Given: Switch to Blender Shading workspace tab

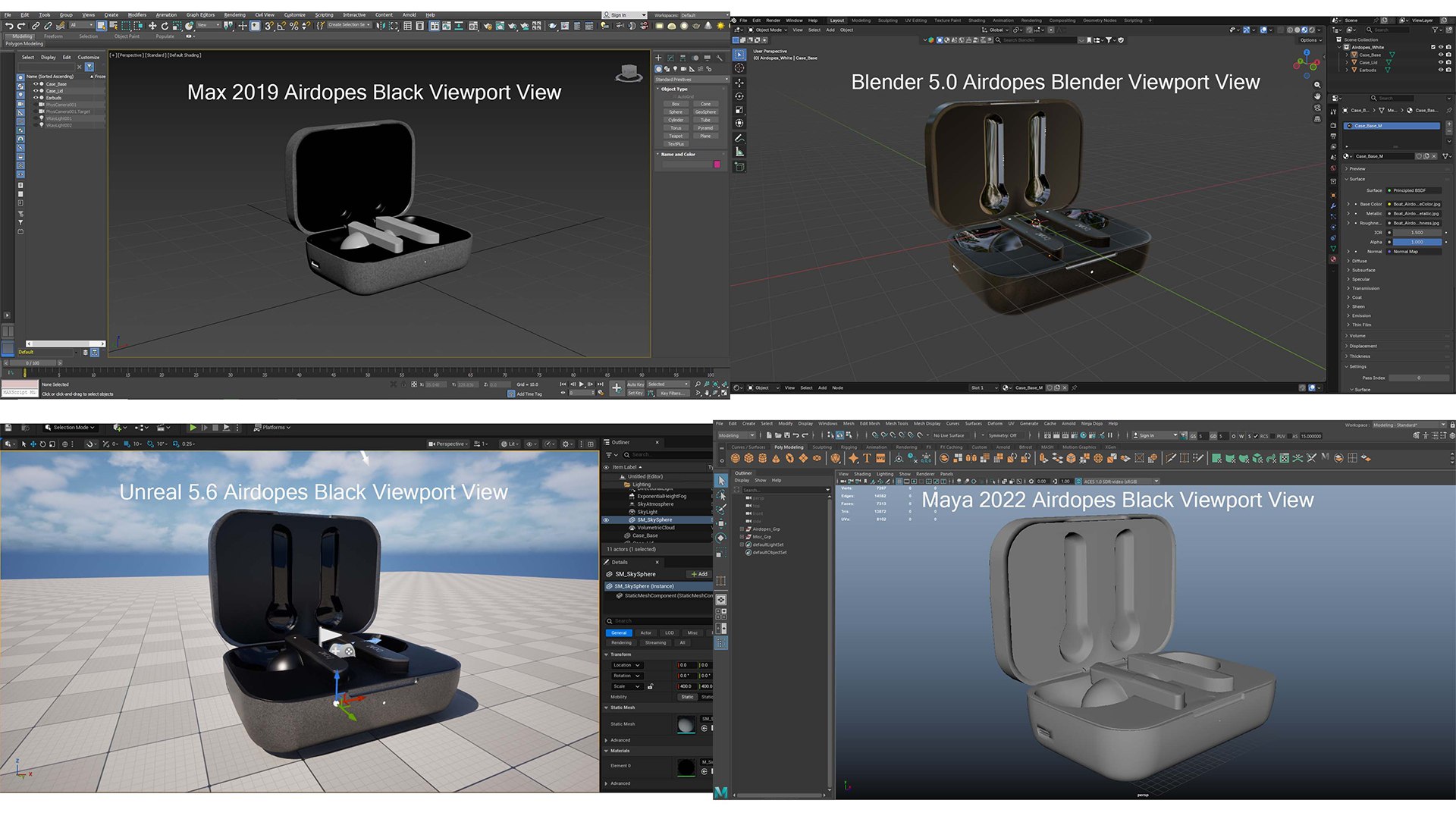Looking at the screenshot, I should [977, 20].
